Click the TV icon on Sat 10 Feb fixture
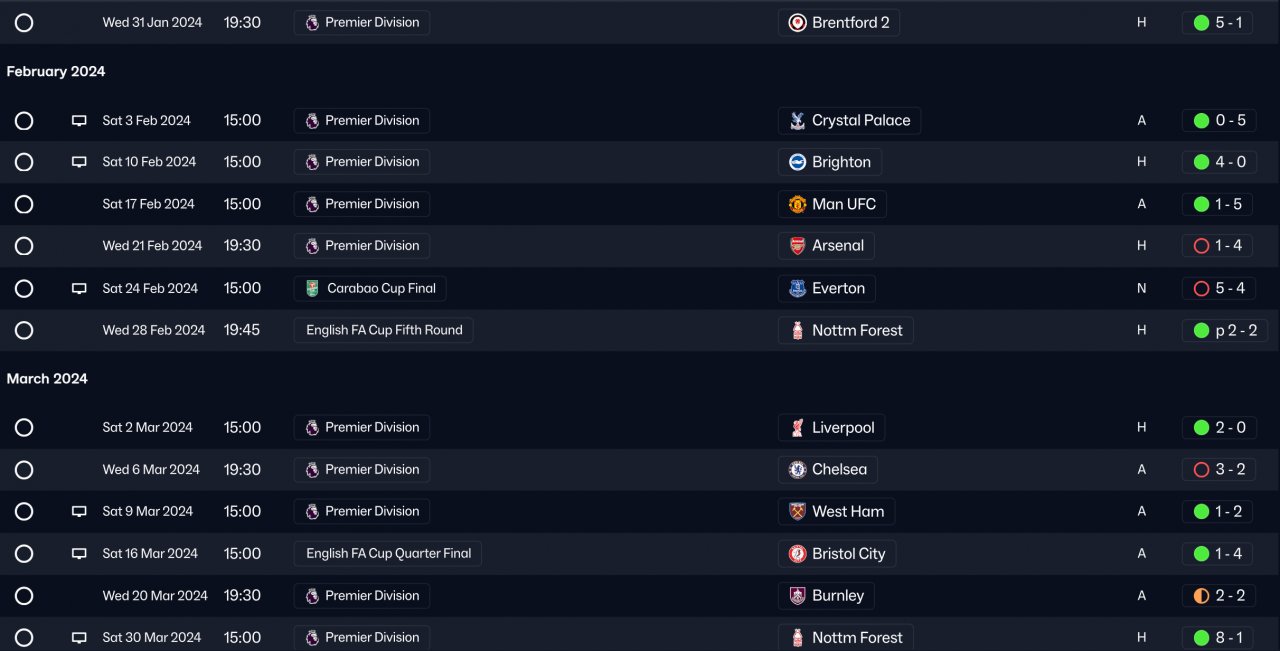Image resolution: width=1280 pixels, height=651 pixels. (x=79, y=162)
